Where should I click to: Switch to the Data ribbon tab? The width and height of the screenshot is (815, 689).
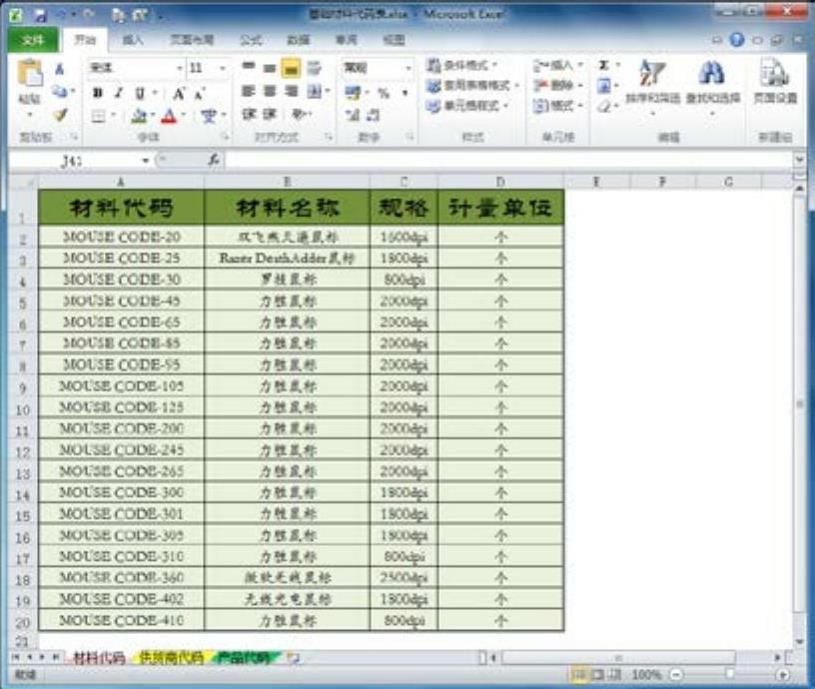pyautogui.click(x=298, y=40)
